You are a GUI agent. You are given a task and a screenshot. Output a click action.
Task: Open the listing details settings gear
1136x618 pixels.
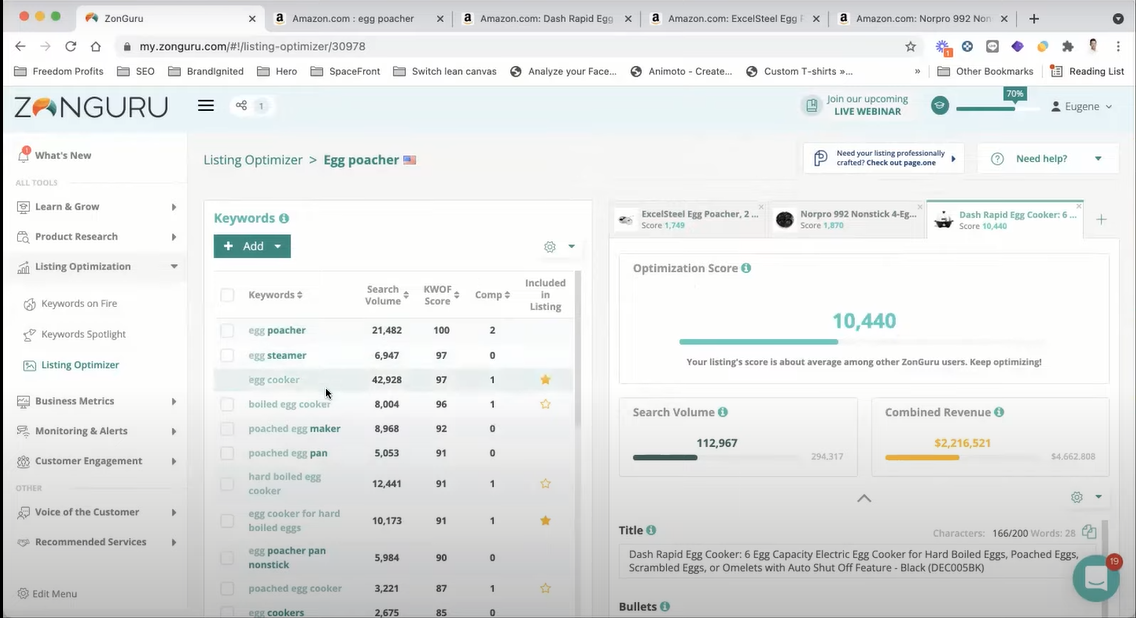pyautogui.click(x=1077, y=497)
